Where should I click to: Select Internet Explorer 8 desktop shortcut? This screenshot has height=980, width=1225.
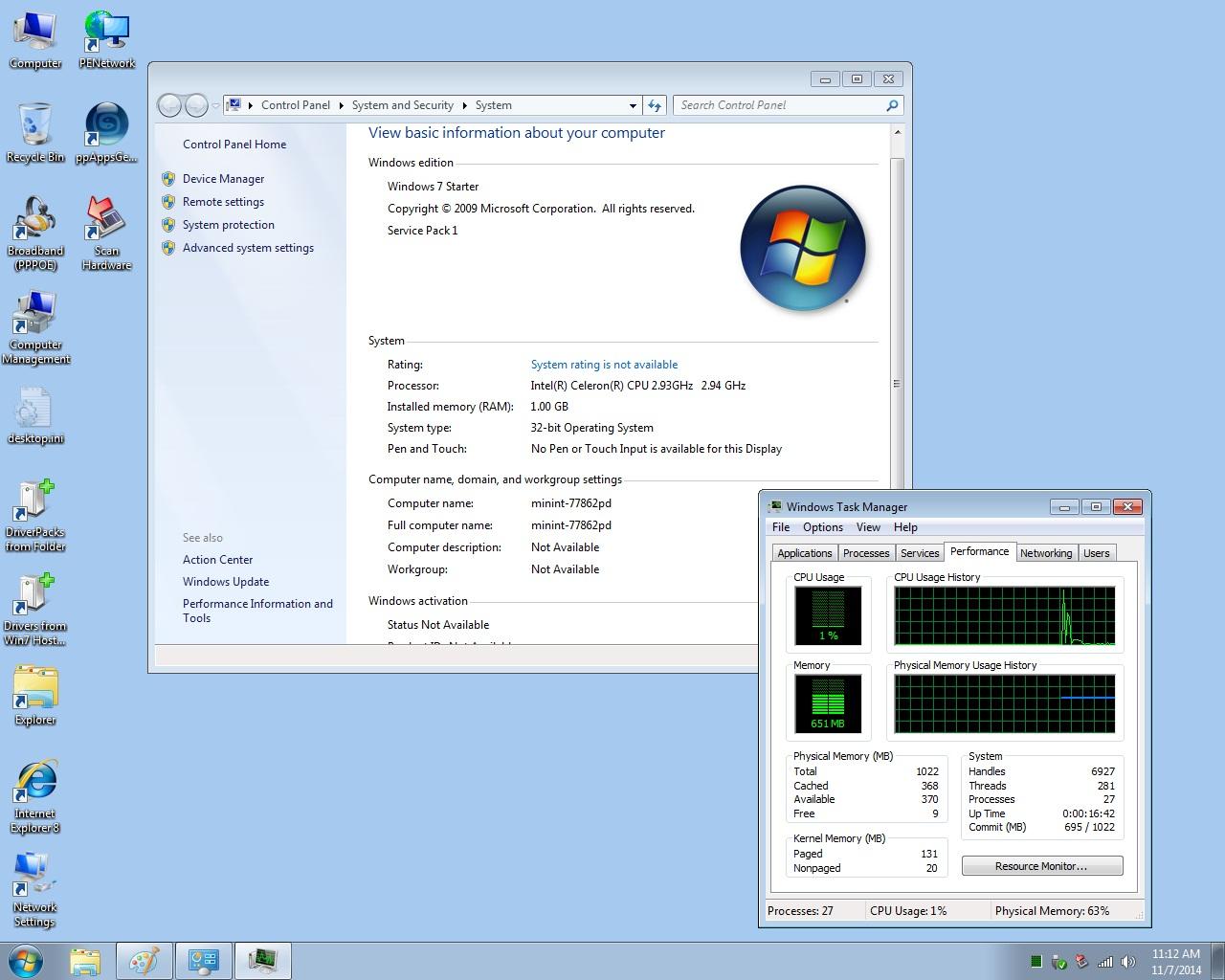click(x=35, y=796)
